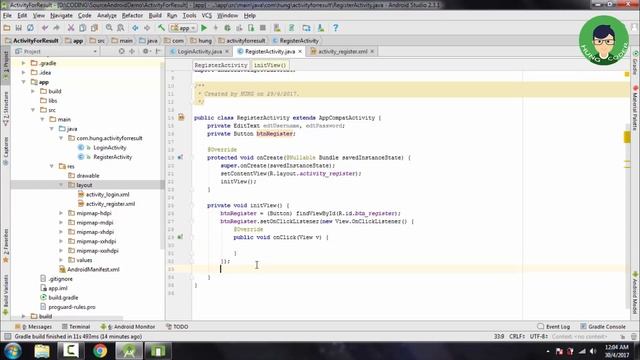Collapse the src folder node

tap(33, 110)
